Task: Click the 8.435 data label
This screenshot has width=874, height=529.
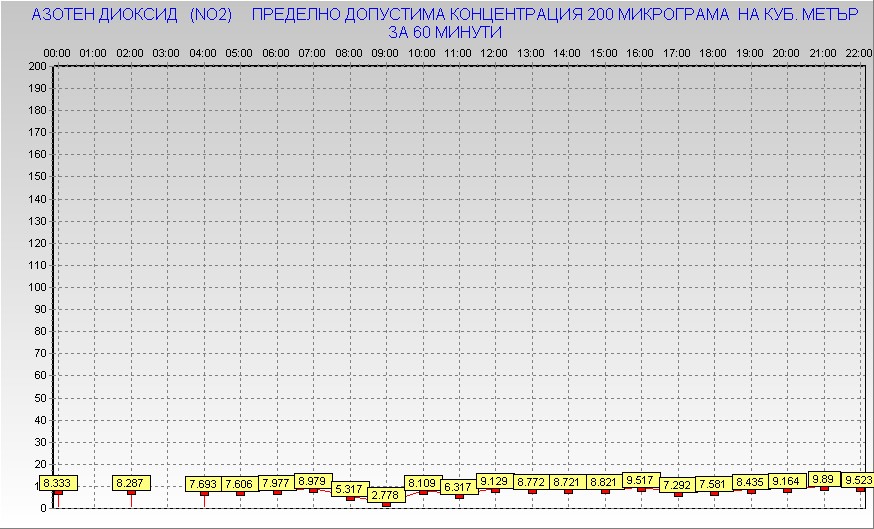Action: (751, 482)
